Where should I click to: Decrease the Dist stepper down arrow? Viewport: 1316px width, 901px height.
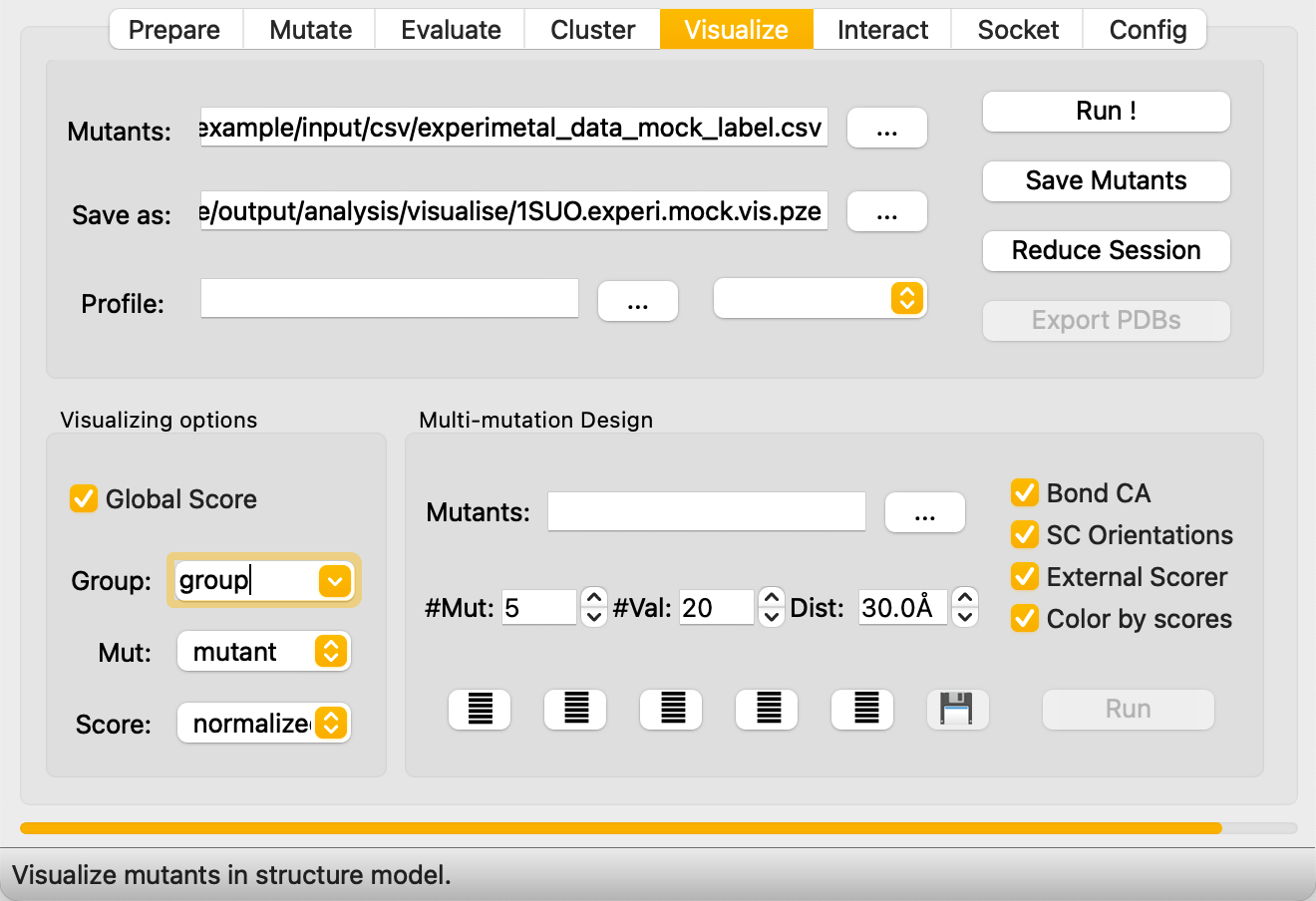pos(964,617)
